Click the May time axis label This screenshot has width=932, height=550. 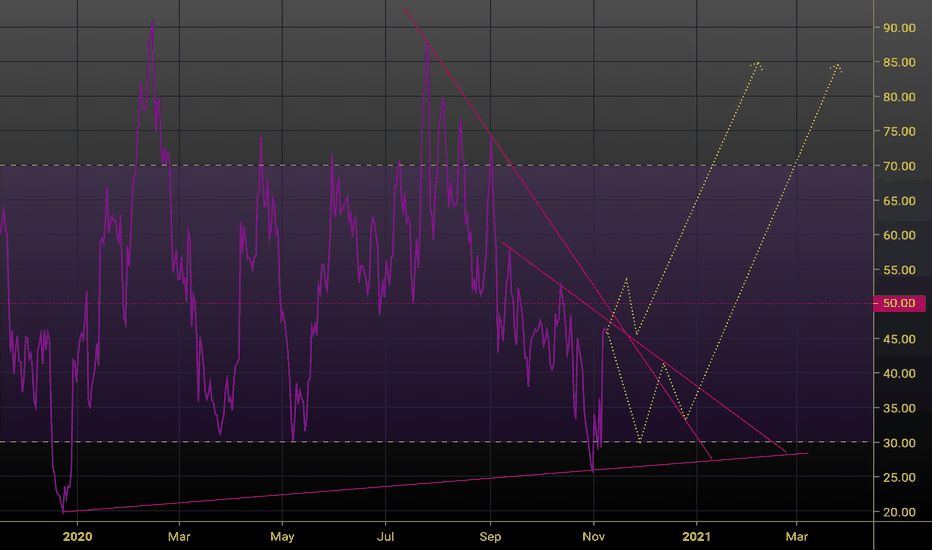pyautogui.click(x=282, y=537)
